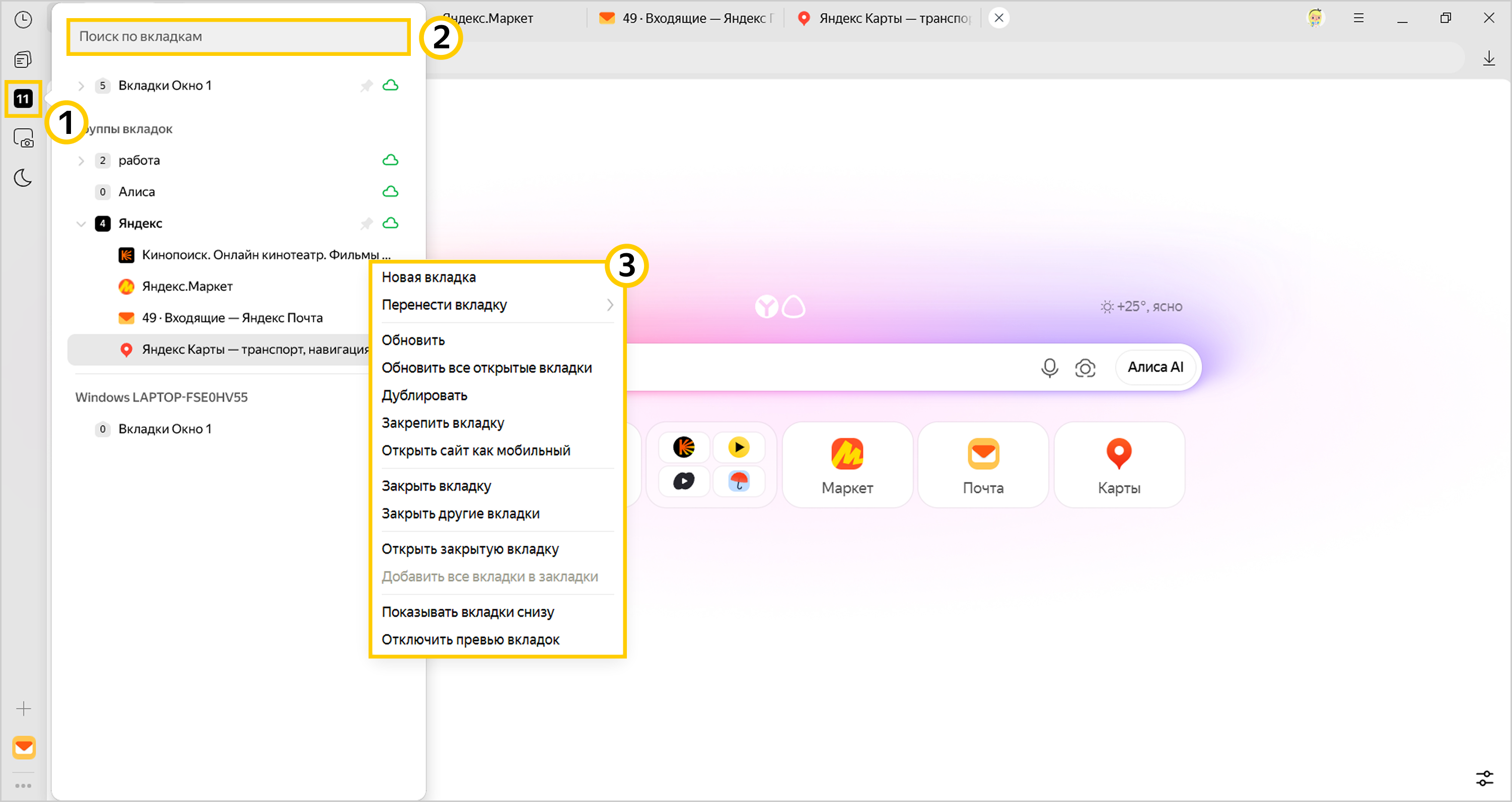Open the Карты tile
Screen dimensions: 1512x802
1119,464
